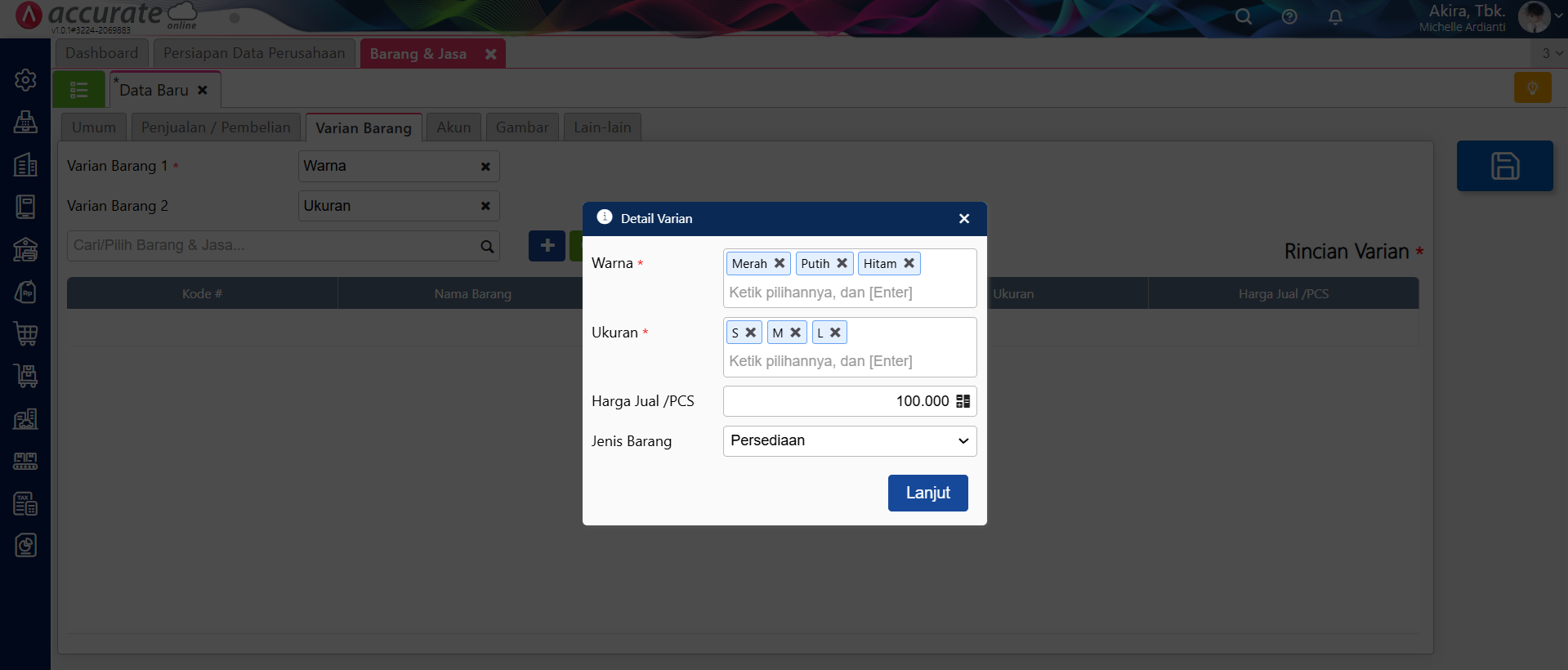Open the Penjualan / Pembelian tab
1568x670 pixels.
[216, 127]
